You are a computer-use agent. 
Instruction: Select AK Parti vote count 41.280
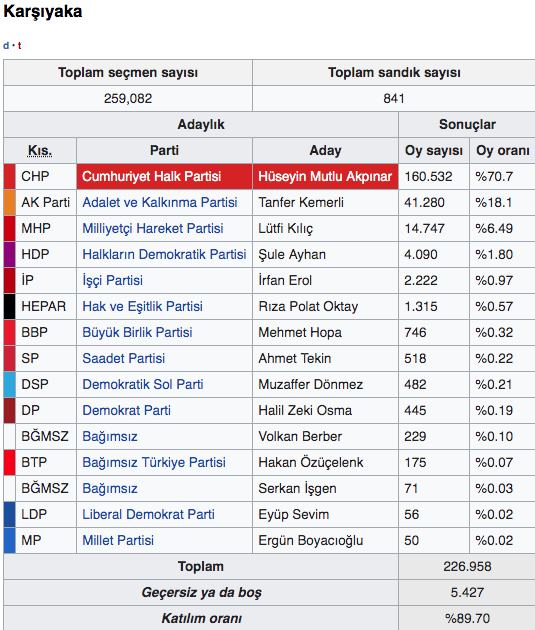pos(424,202)
